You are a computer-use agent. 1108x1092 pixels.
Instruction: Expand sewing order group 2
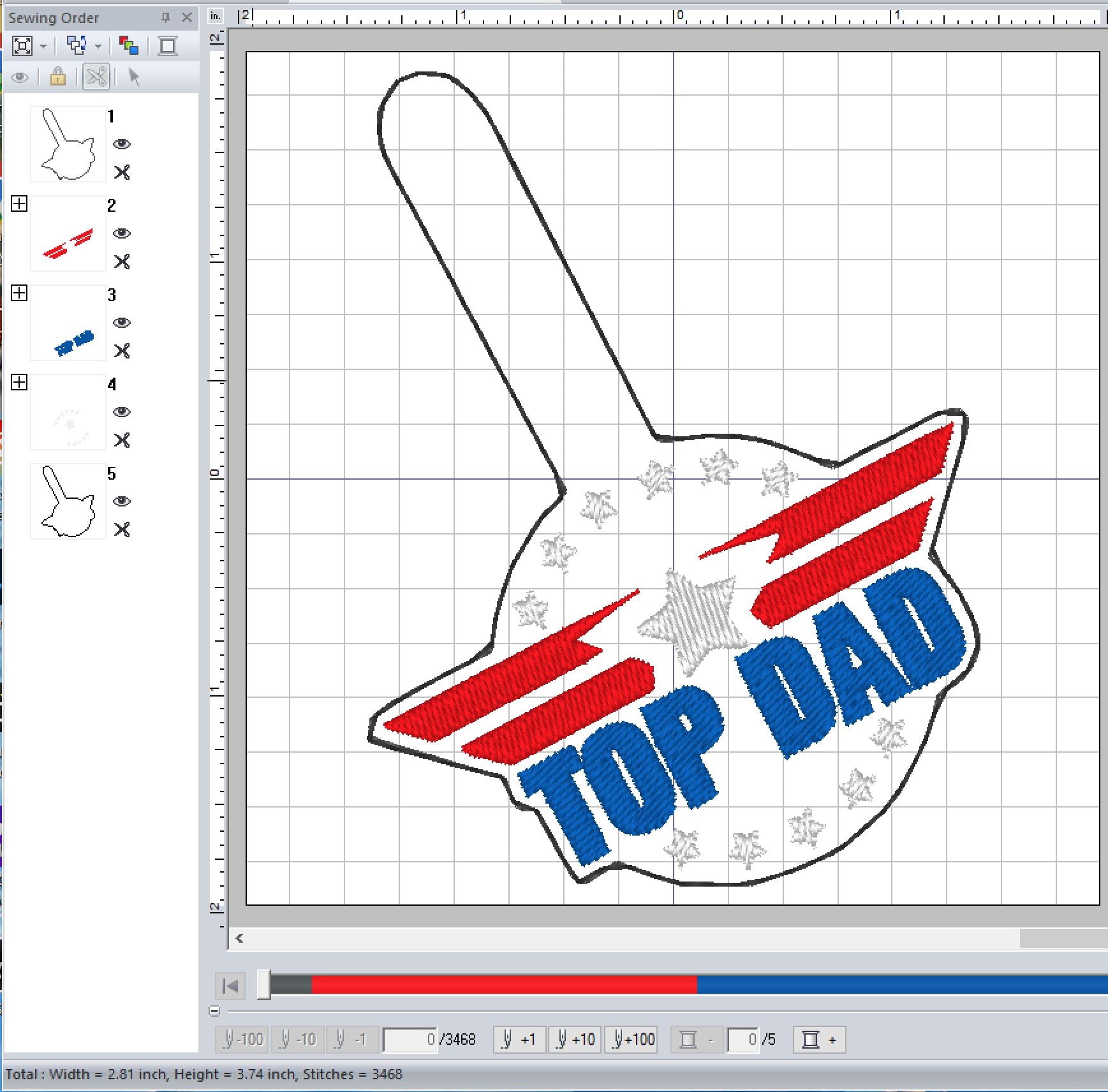tap(19, 204)
